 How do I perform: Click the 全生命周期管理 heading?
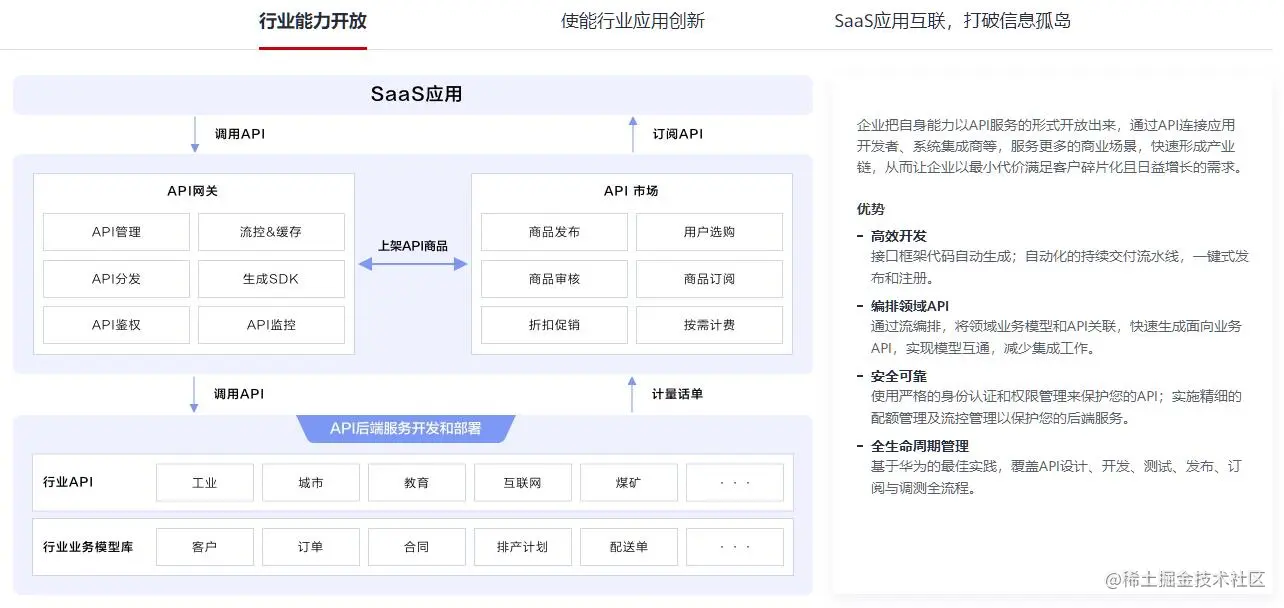[x=920, y=446]
